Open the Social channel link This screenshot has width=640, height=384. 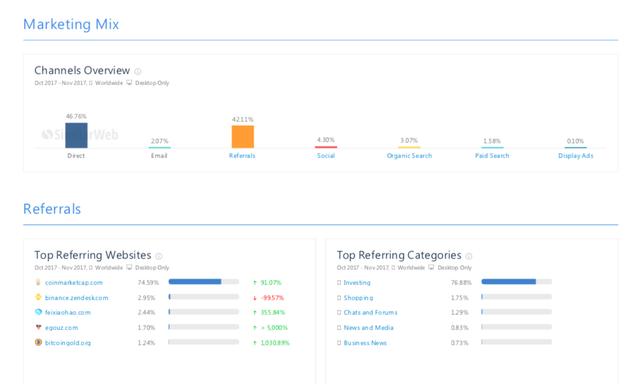pos(326,155)
